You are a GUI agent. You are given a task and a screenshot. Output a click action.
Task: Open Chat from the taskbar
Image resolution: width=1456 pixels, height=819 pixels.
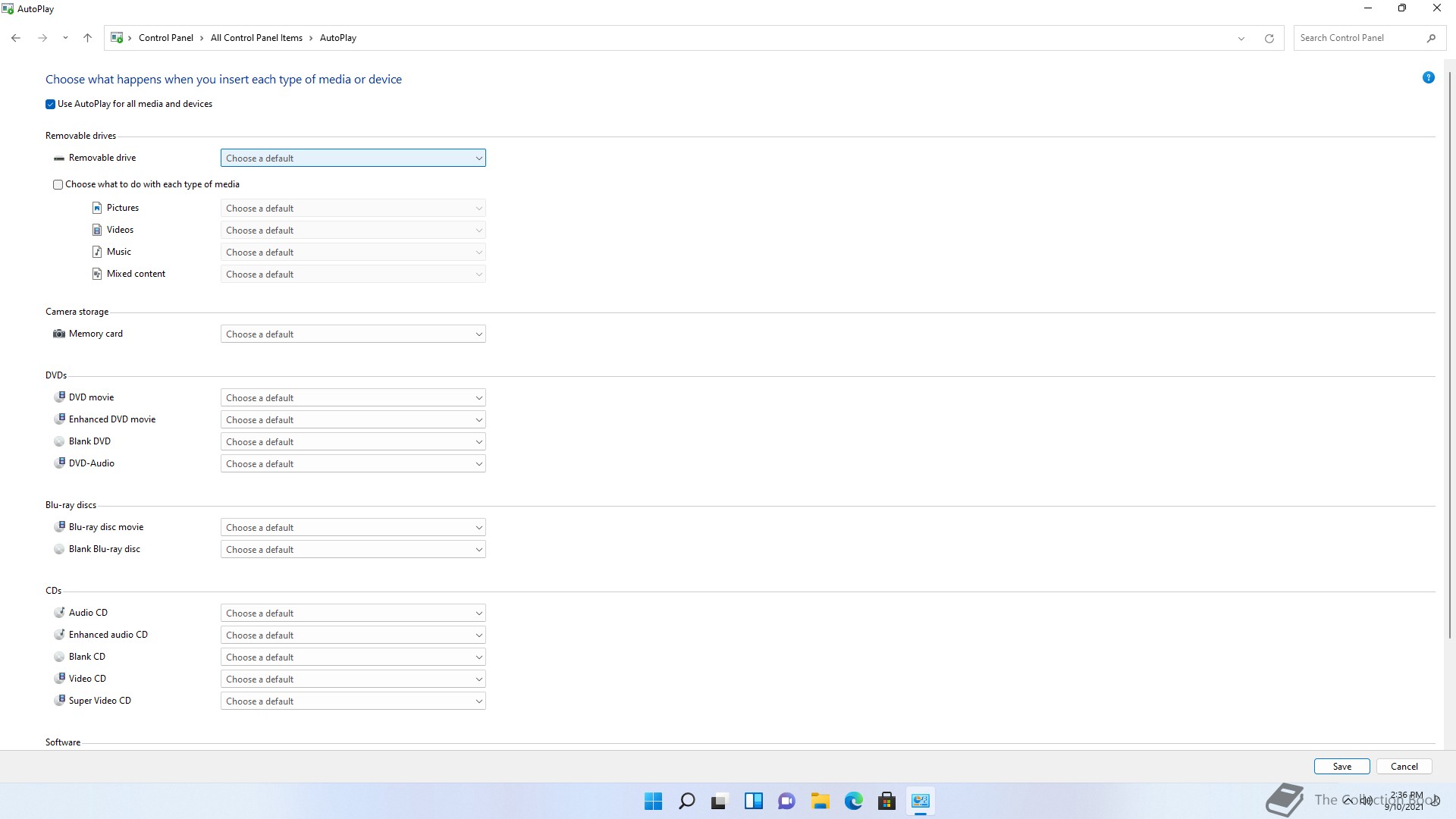click(786, 801)
